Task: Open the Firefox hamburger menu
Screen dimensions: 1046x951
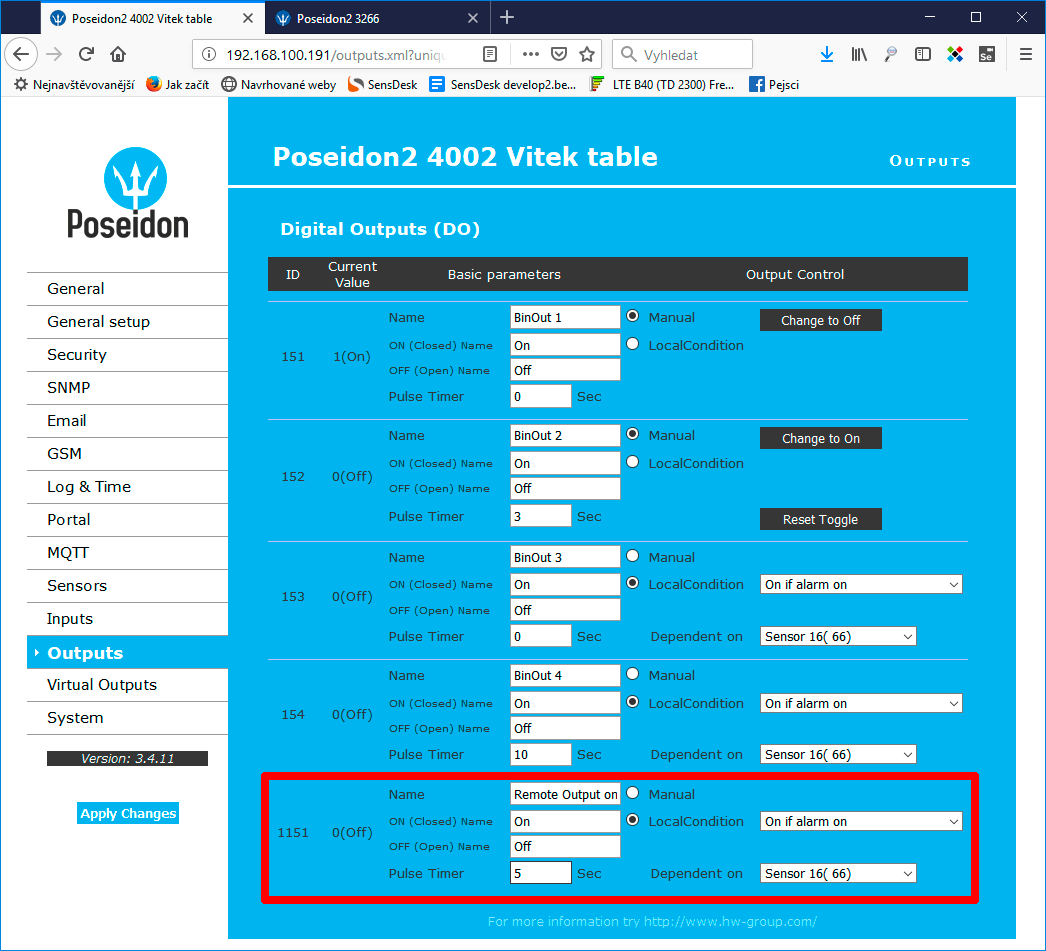Action: [x=1026, y=55]
